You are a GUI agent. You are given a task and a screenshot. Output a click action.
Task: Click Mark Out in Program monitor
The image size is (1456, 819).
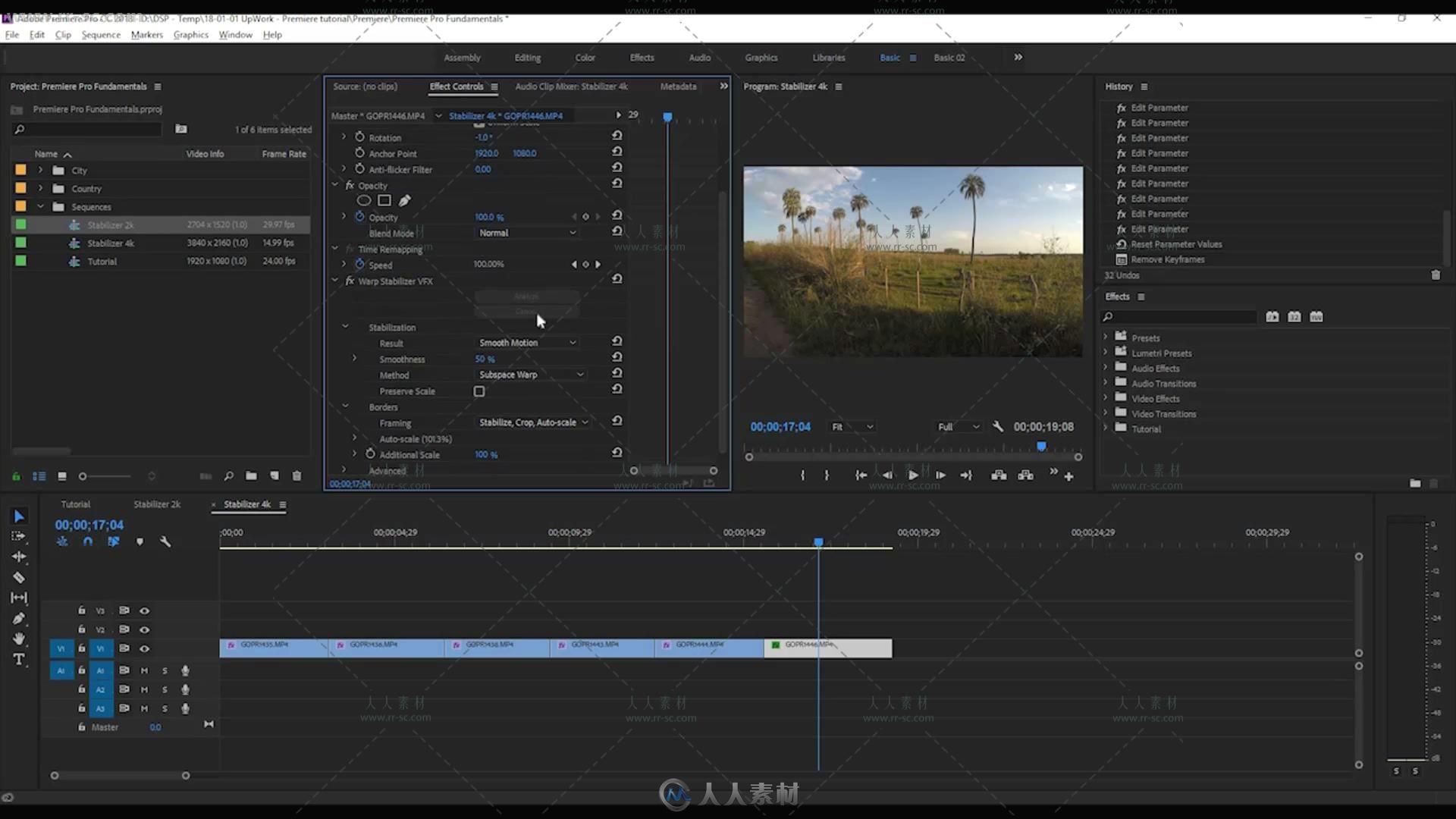pyautogui.click(x=827, y=475)
